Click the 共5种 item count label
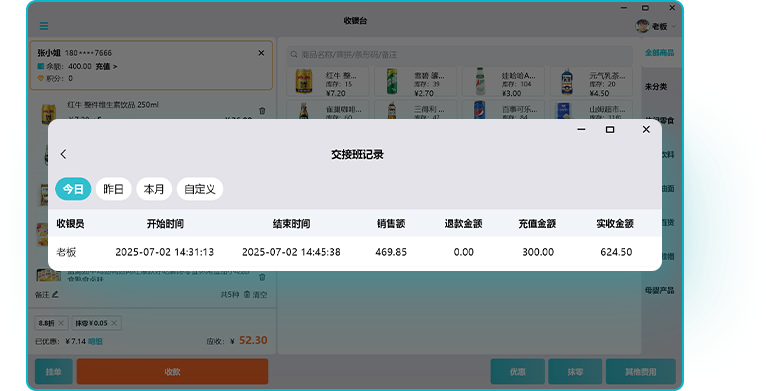This screenshot has height=391, width=766. click(230, 294)
